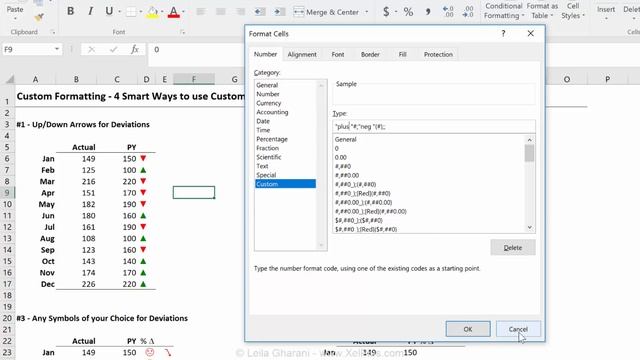
Task: Open Paste dropdown arrow
Action: click(x=15, y=19)
